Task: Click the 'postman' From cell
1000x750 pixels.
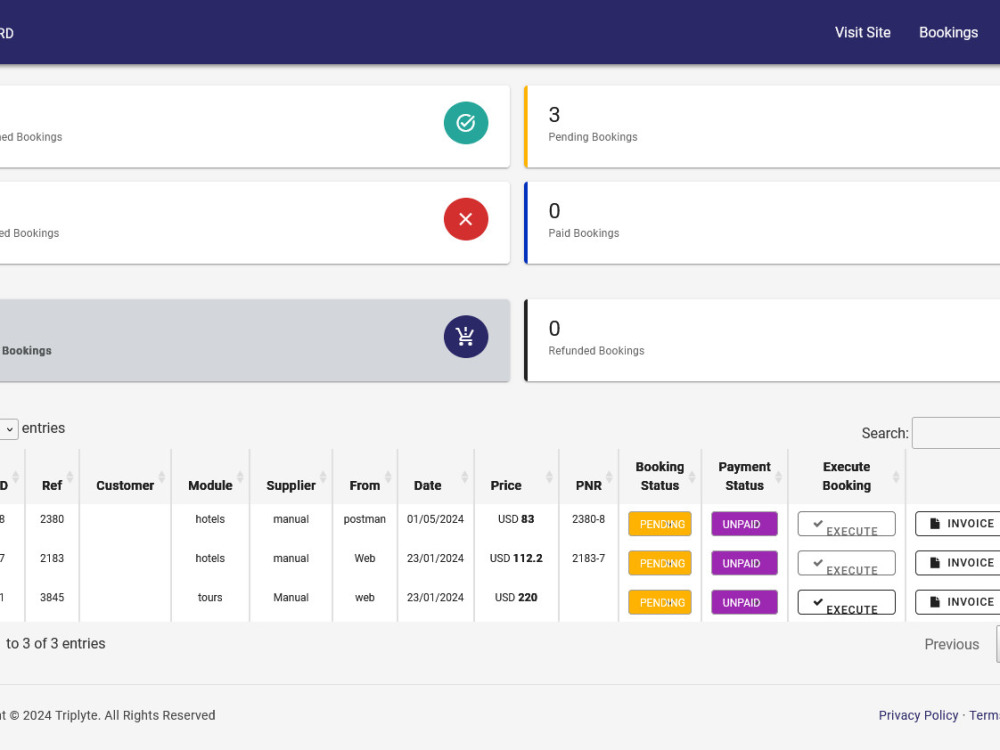Action: click(x=365, y=519)
